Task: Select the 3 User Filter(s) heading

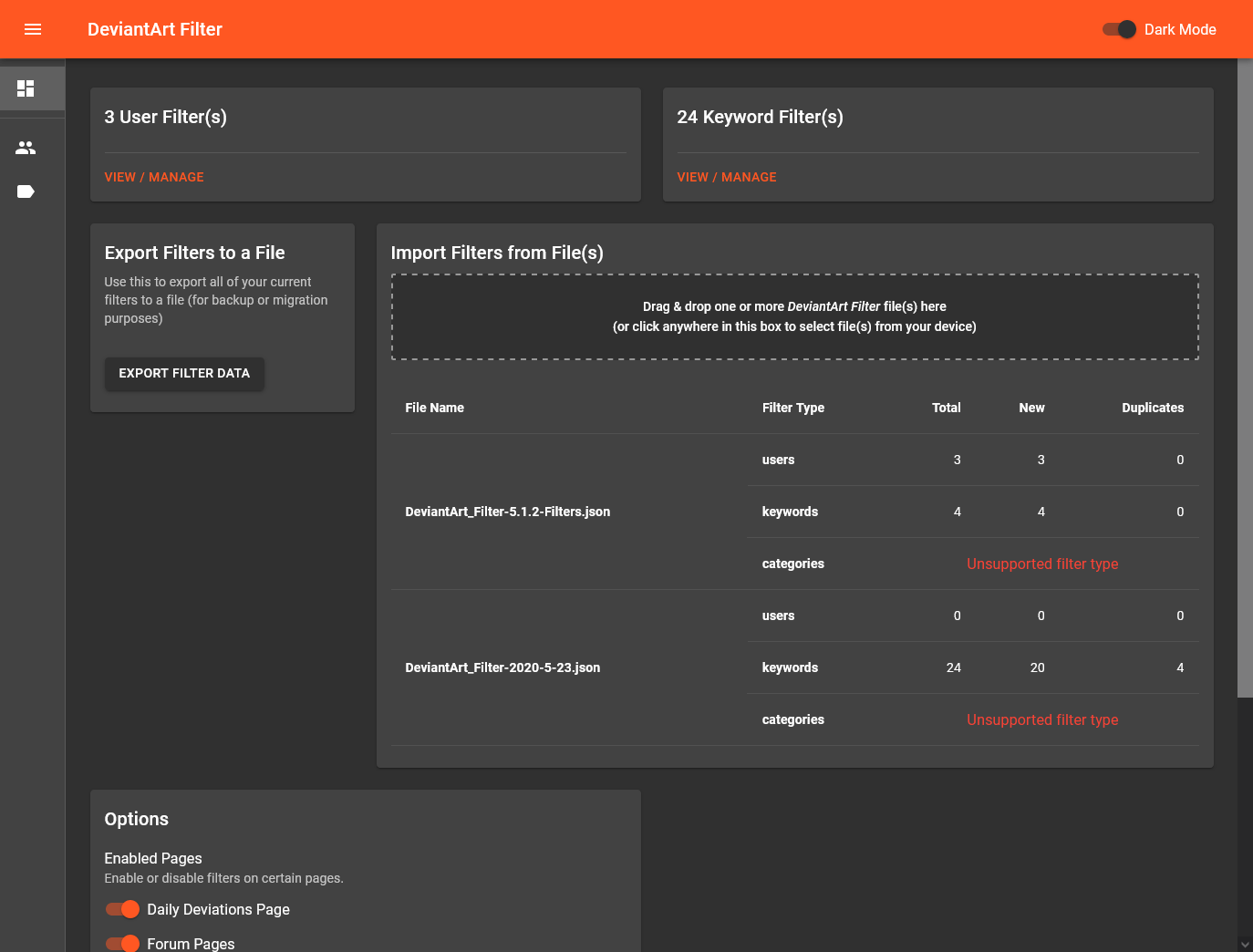Action: coord(166,117)
